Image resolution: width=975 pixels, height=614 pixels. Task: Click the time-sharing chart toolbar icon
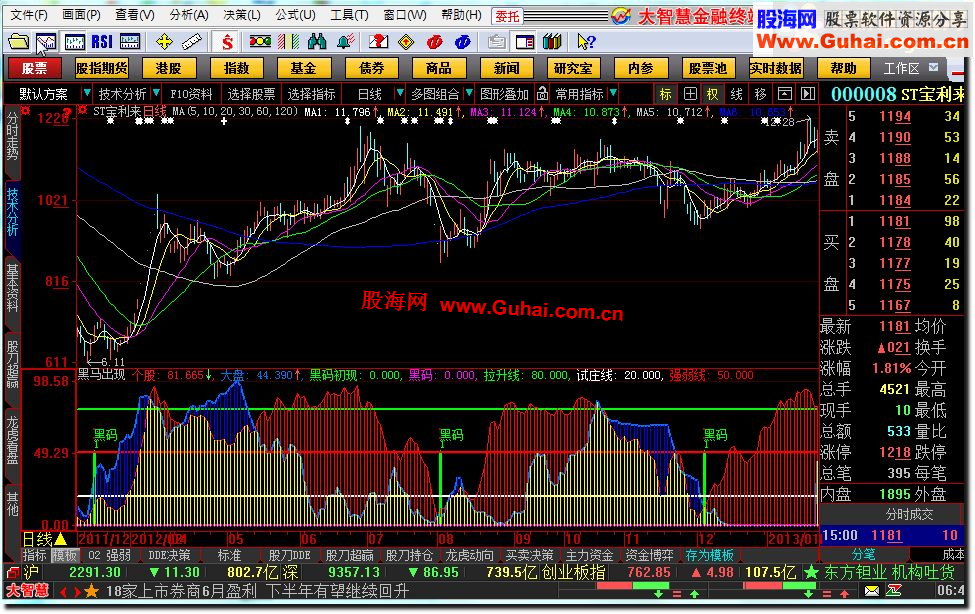click(46, 42)
